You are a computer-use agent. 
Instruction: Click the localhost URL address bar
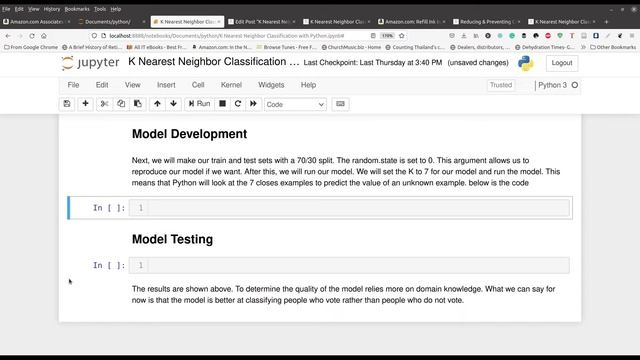point(227,36)
